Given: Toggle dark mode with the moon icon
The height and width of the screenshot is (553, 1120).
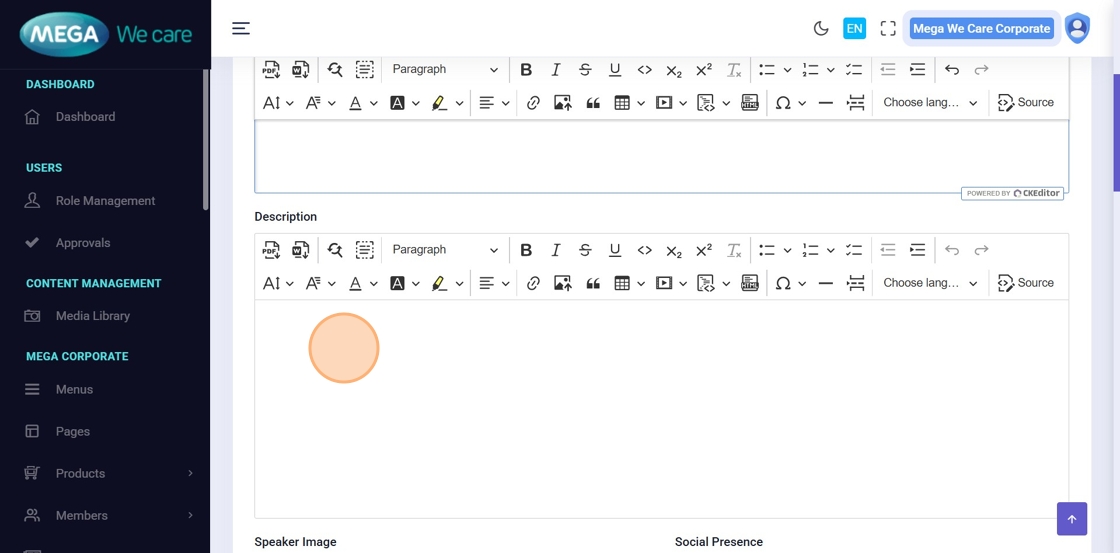Looking at the screenshot, I should pyautogui.click(x=821, y=29).
